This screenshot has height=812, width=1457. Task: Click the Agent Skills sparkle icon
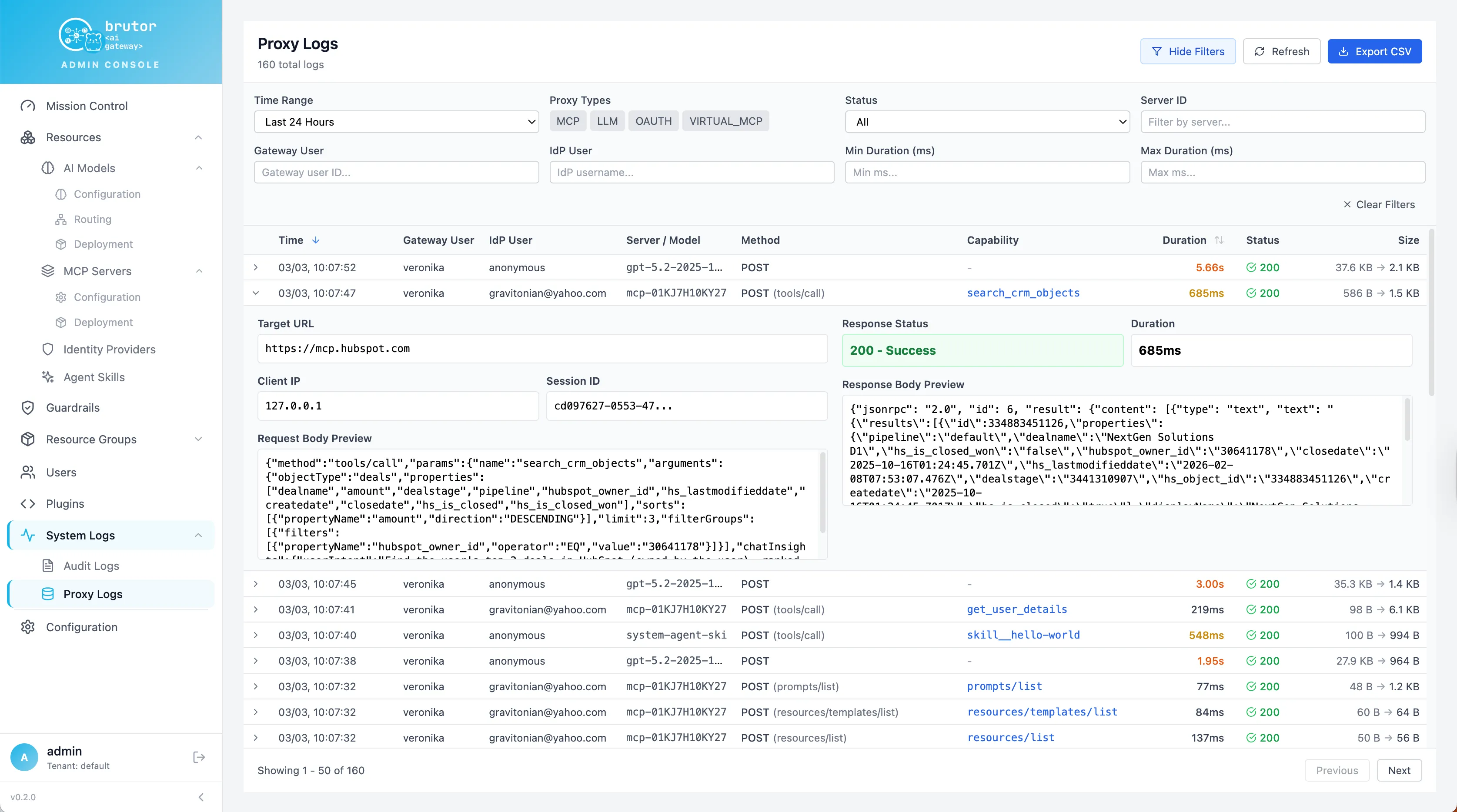point(48,377)
